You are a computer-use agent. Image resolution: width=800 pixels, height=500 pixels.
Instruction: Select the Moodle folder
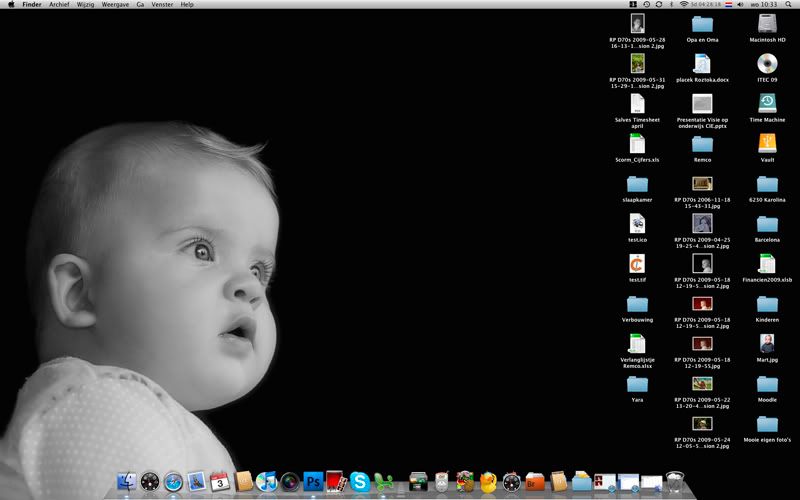pyautogui.click(x=767, y=384)
